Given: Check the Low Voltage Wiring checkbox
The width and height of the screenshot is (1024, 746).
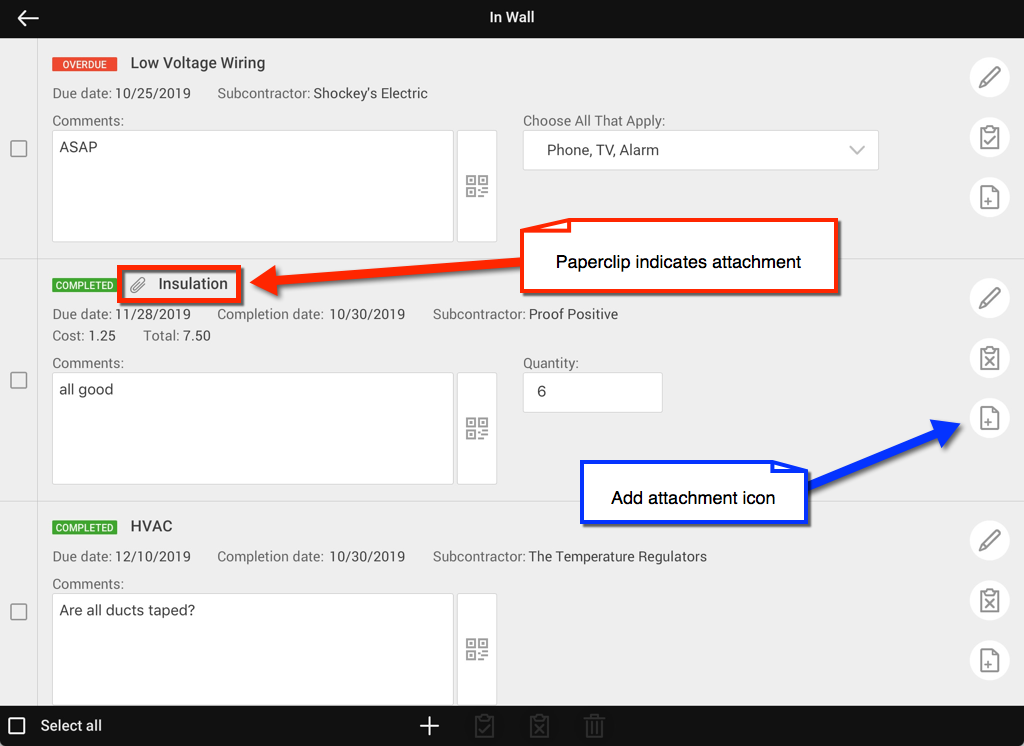Looking at the screenshot, I should coord(19,149).
